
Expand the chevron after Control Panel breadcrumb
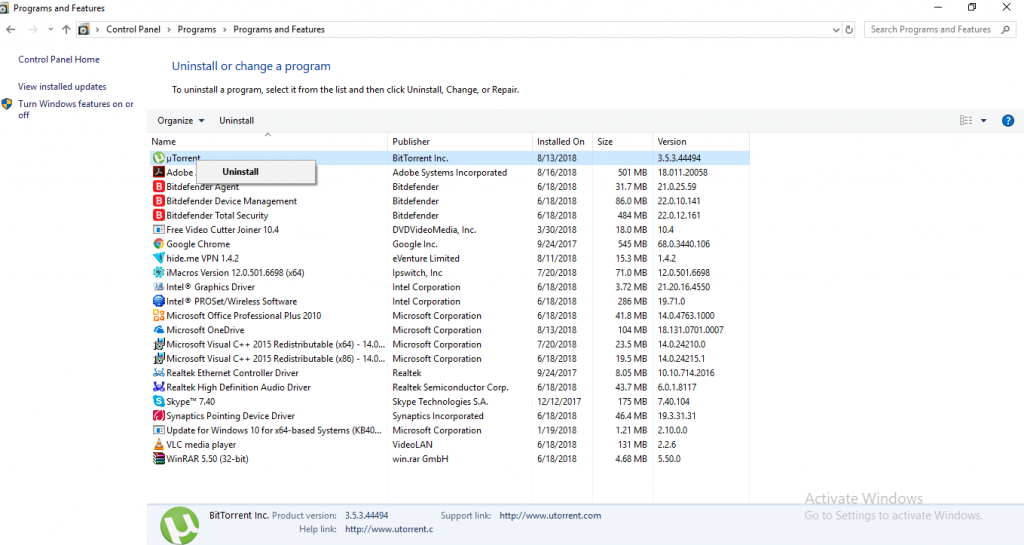pos(170,29)
